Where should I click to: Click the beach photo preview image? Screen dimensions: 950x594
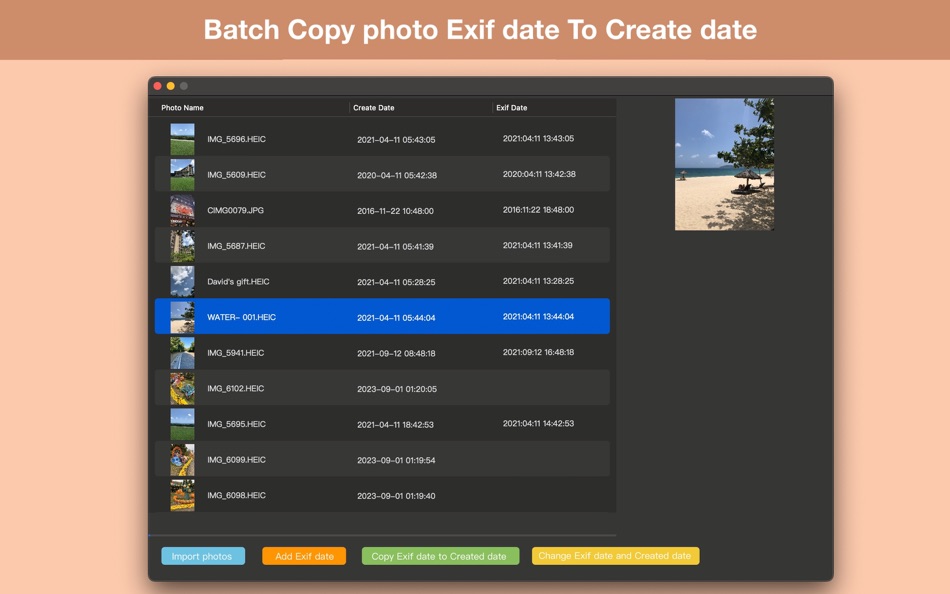point(724,163)
